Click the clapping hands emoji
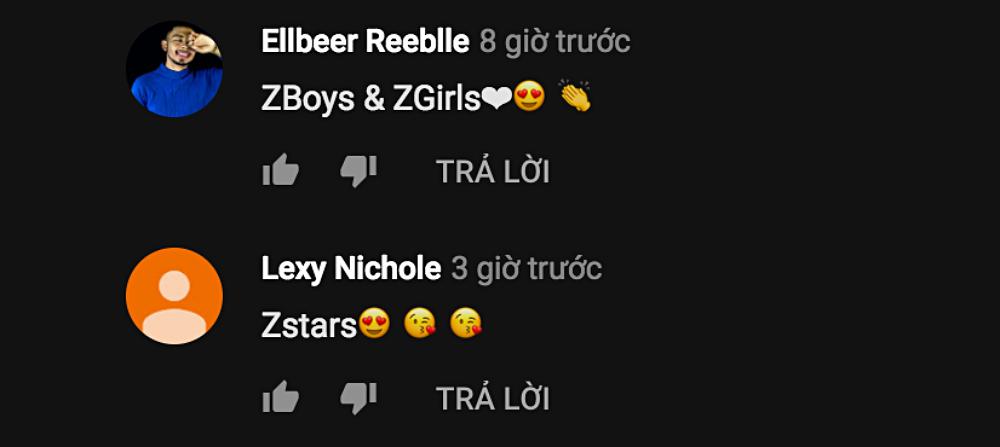The height and width of the screenshot is (447, 1000). pyautogui.click(x=575, y=96)
